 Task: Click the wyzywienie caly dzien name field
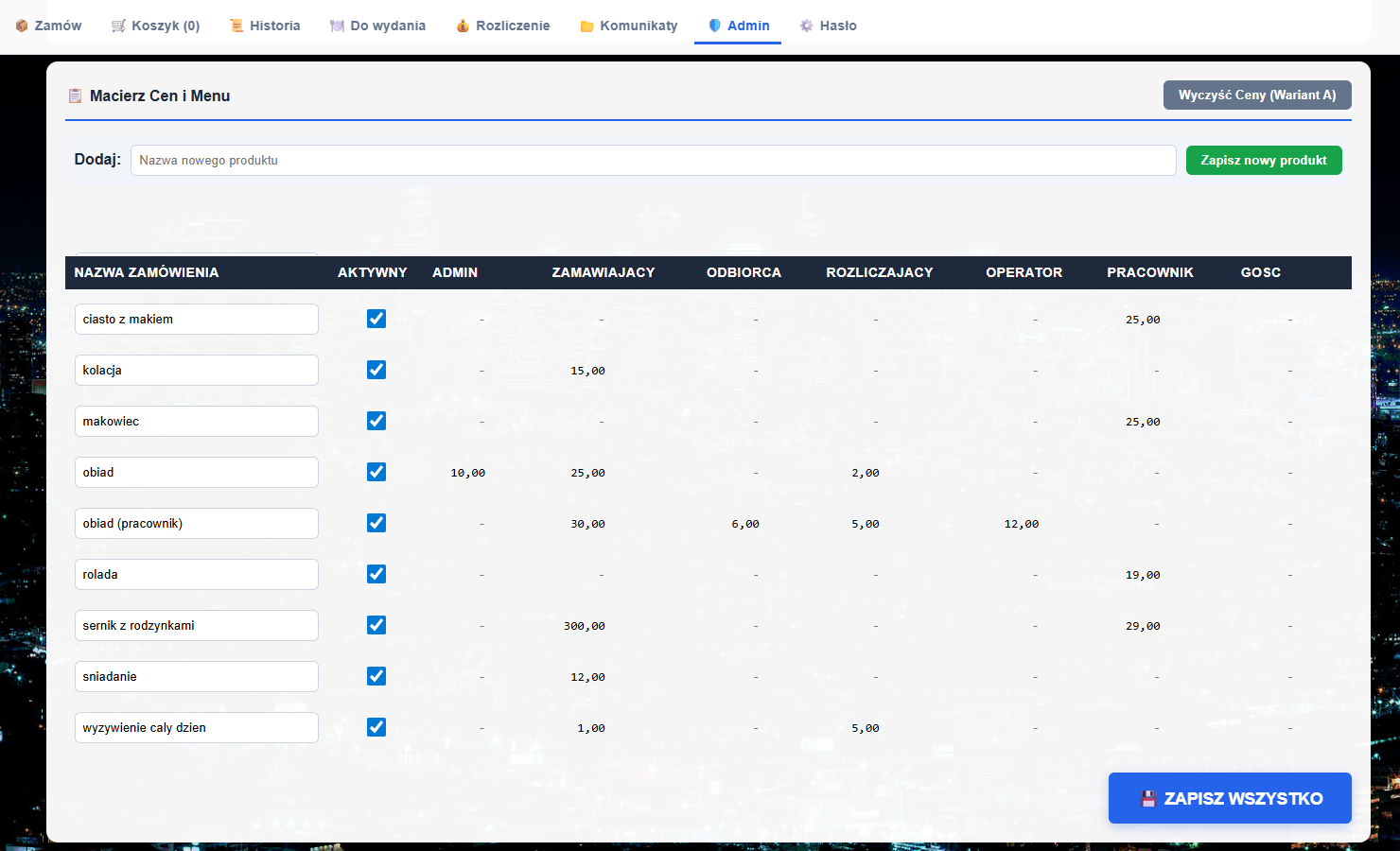[197, 727]
